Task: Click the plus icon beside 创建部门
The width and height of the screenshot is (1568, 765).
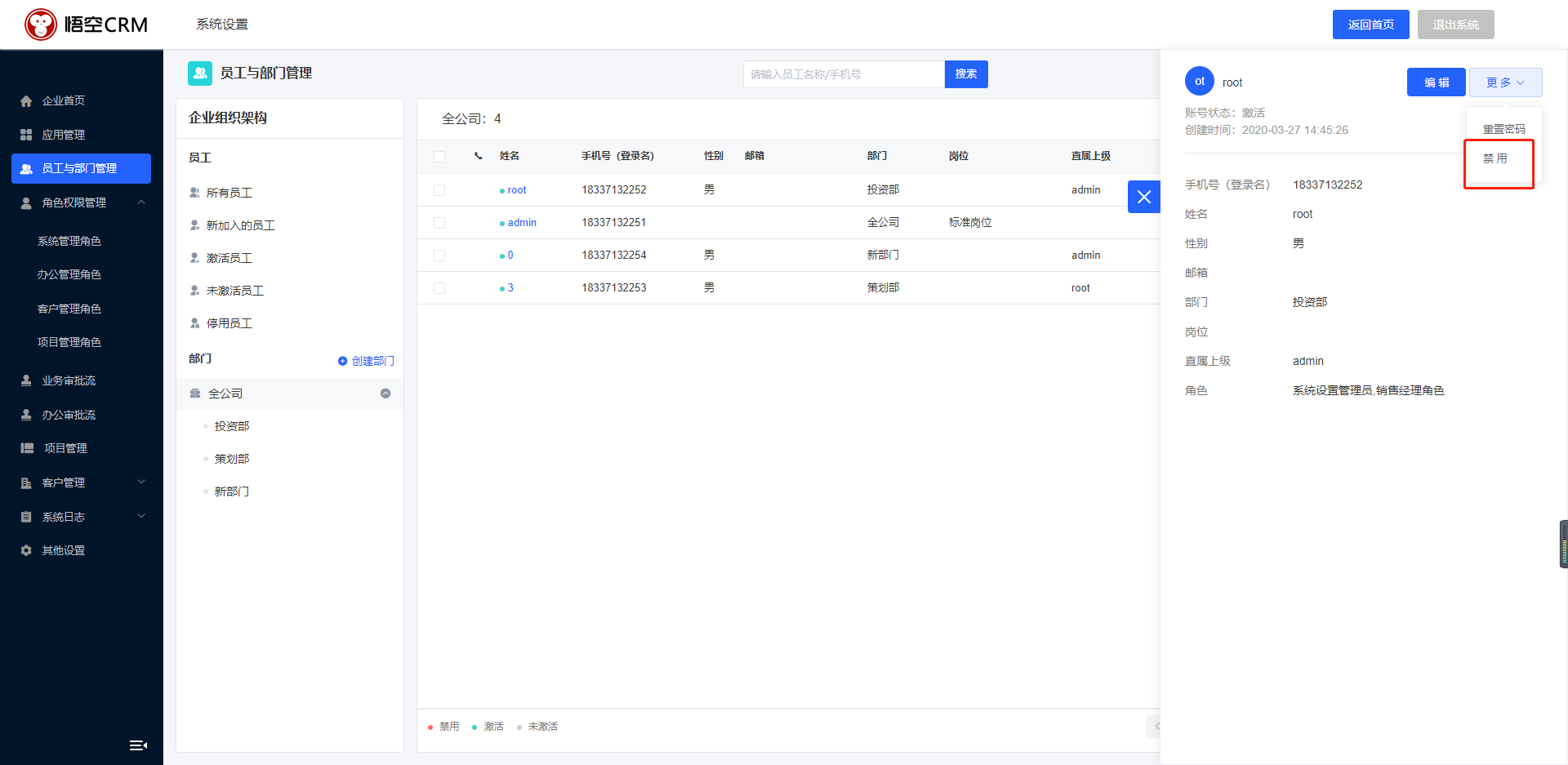Action: 342,361
